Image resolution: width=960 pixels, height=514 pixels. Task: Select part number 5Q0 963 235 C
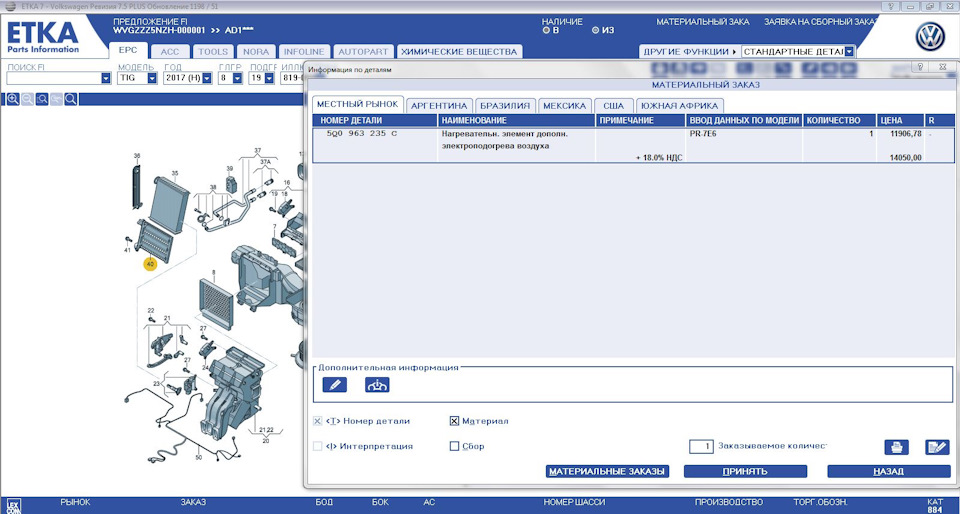pos(361,133)
